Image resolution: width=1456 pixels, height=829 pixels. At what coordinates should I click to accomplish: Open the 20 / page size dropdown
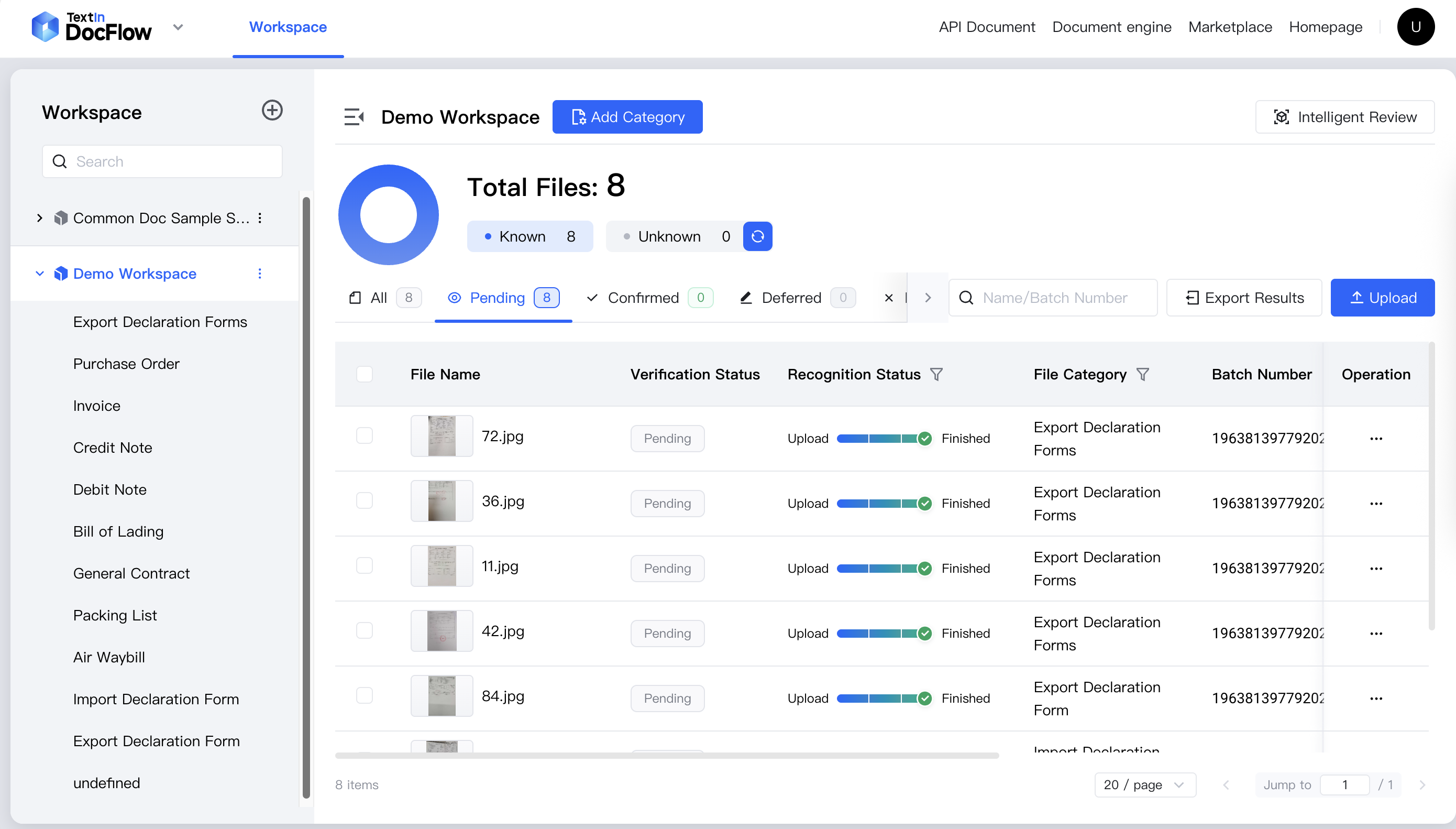pyautogui.click(x=1145, y=784)
